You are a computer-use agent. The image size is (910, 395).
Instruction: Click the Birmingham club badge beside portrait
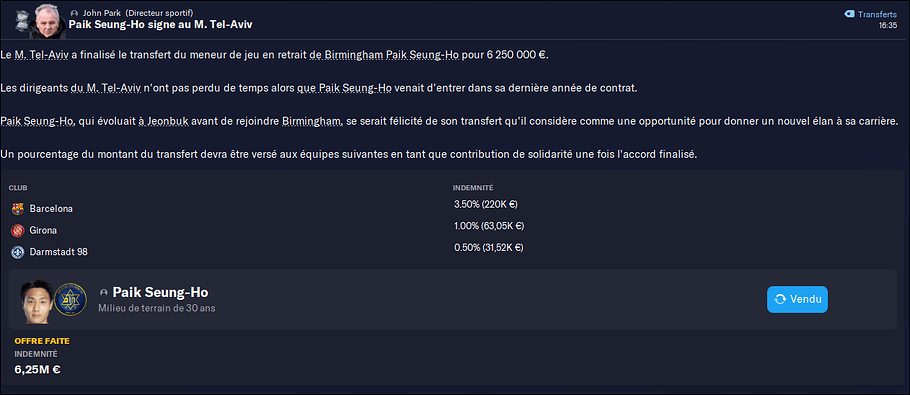click(x=20, y=23)
